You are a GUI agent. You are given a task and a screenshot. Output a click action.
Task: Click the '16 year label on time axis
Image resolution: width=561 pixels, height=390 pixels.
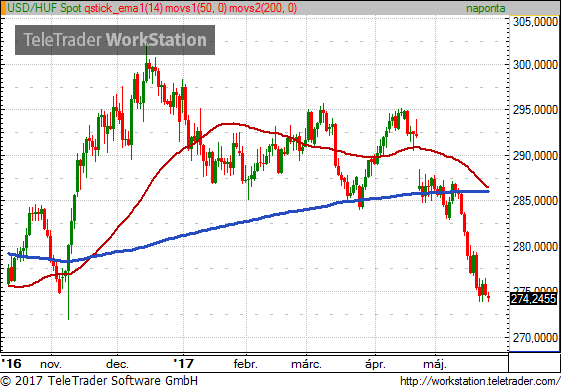11,364
